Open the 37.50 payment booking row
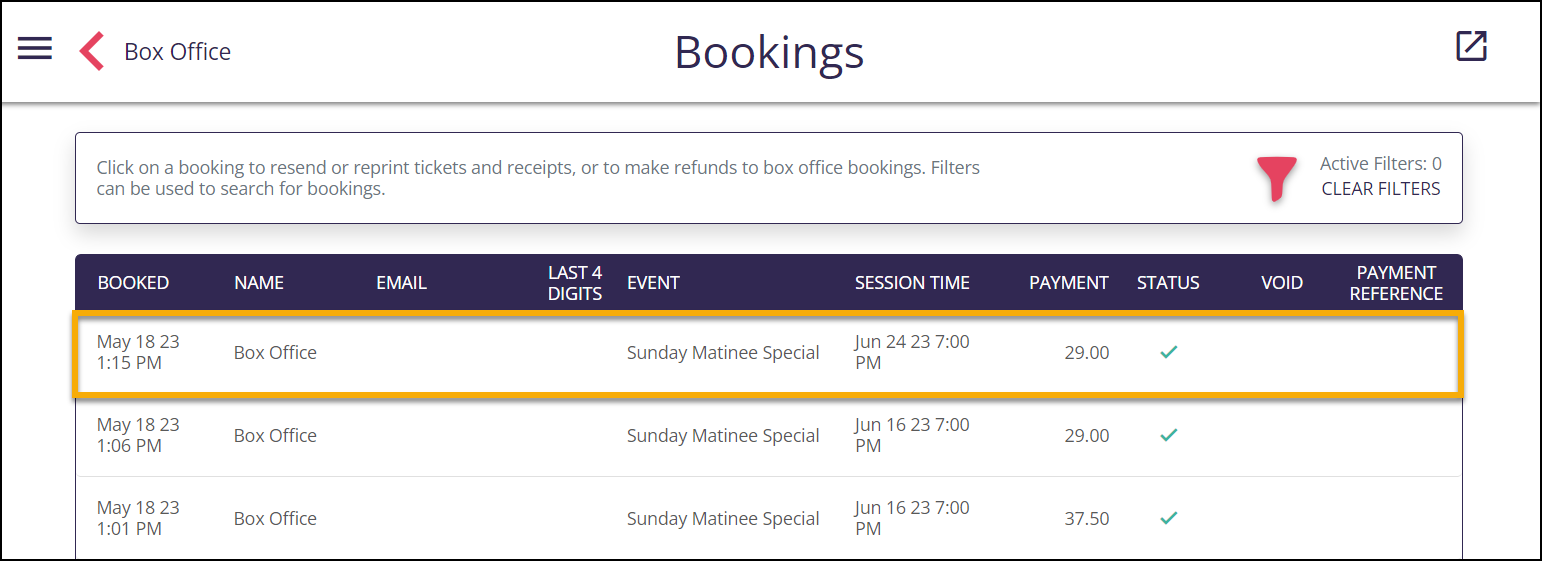The height and width of the screenshot is (561, 1542). pyautogui.click(x=769, y=518)
